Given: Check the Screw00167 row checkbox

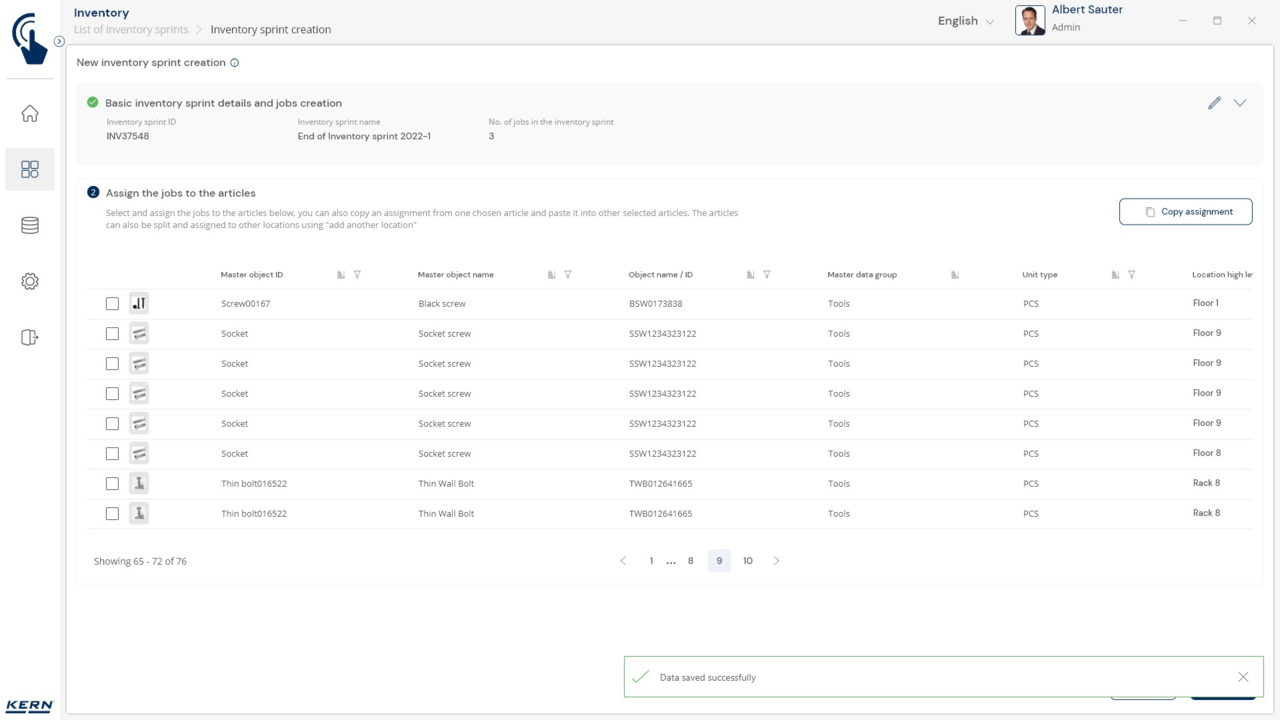Looking at the screenshot, I should tap(112, 304).
